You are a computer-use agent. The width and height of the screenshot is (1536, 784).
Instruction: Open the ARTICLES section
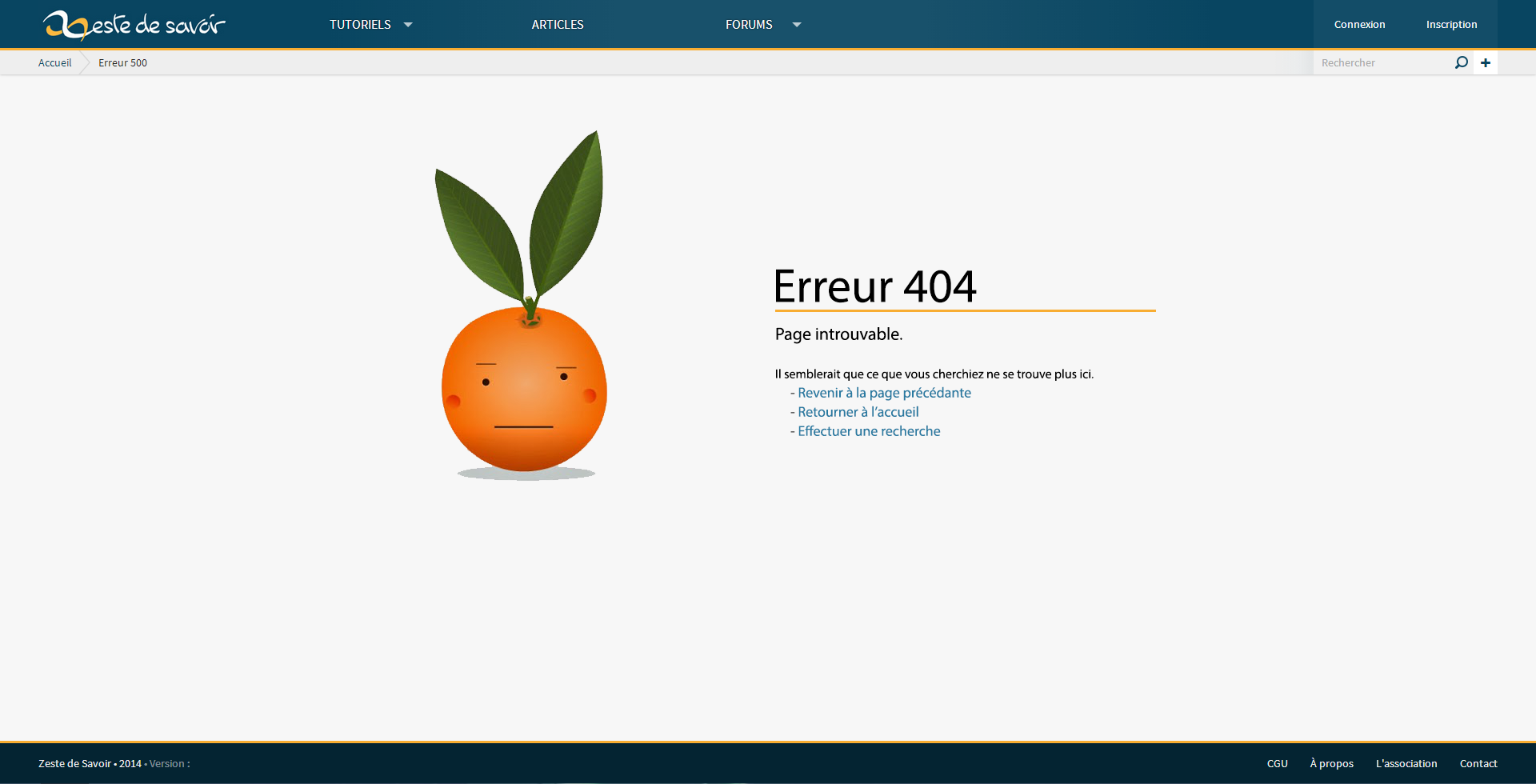(558, 25)
